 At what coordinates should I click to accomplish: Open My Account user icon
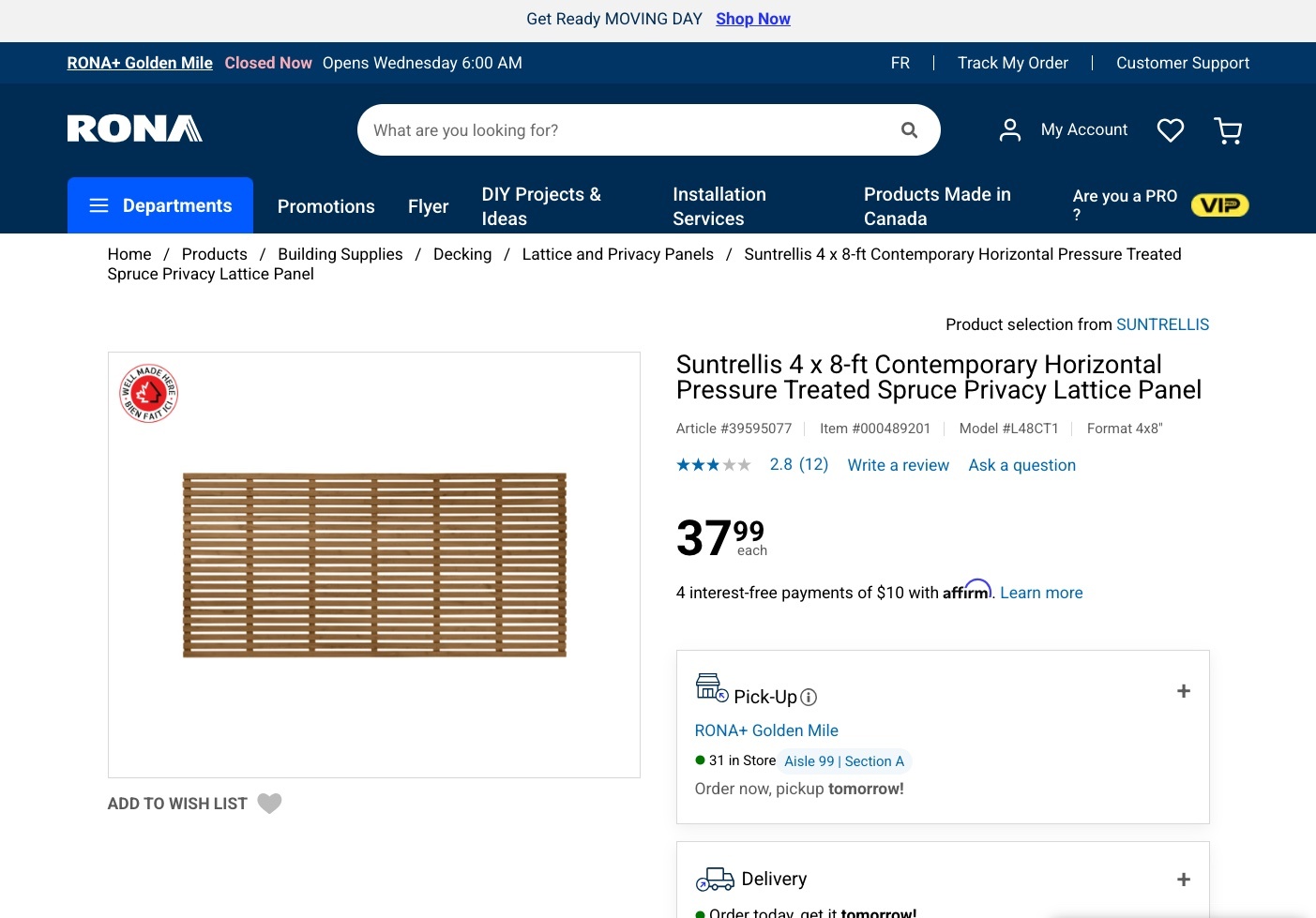1010,129
